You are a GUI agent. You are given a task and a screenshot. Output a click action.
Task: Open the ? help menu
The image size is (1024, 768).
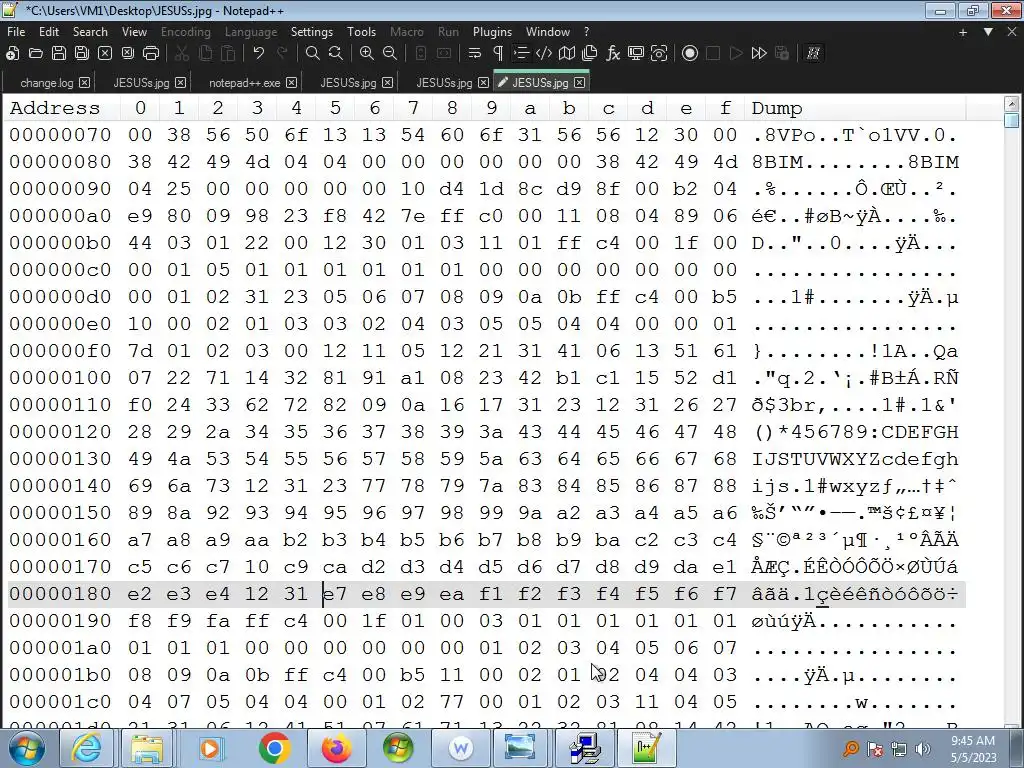(x=586, y=31)
